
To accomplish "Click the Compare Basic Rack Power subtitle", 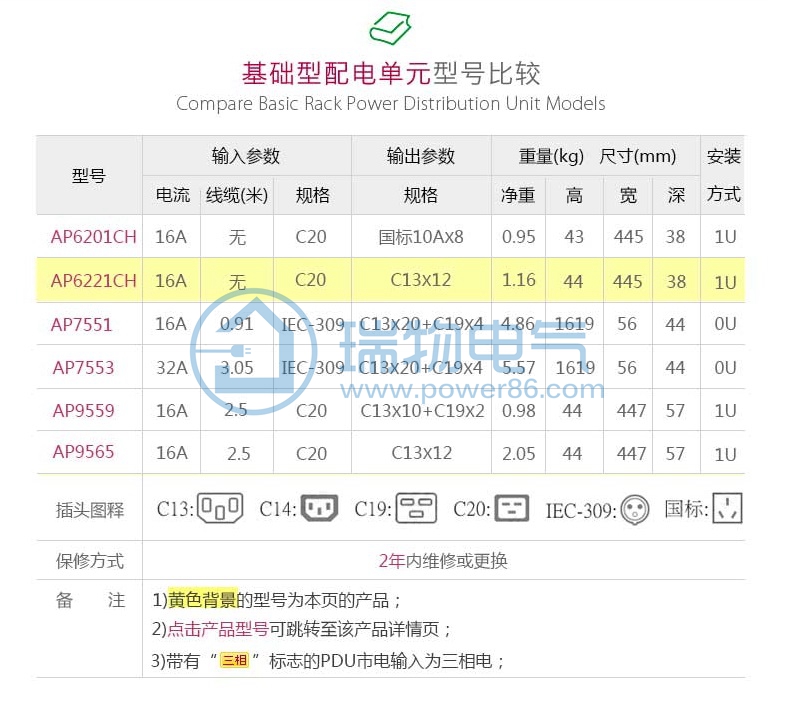I will [391, 104].
